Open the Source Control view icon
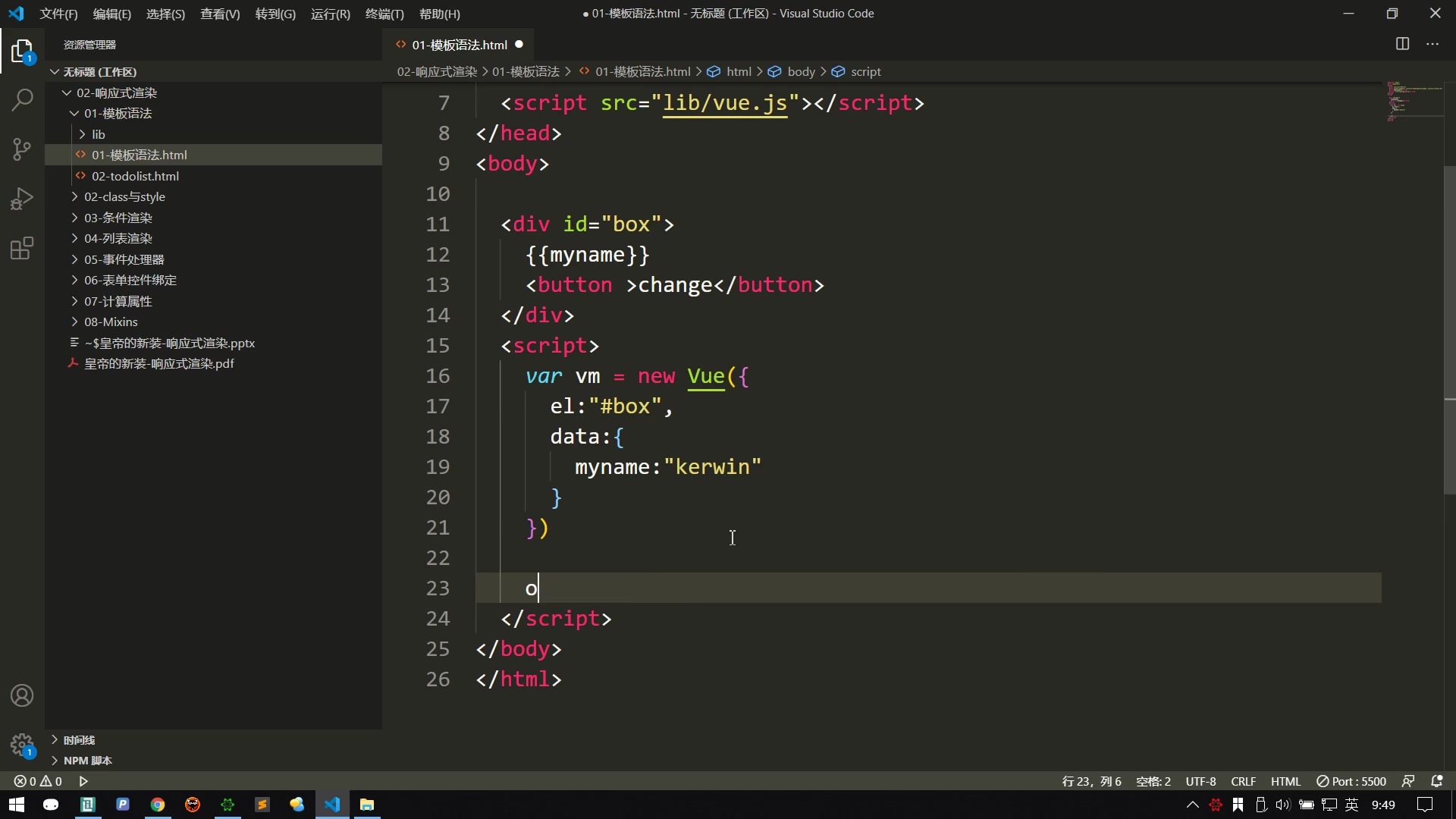The image size is (1456, 819). click(22, 149)
